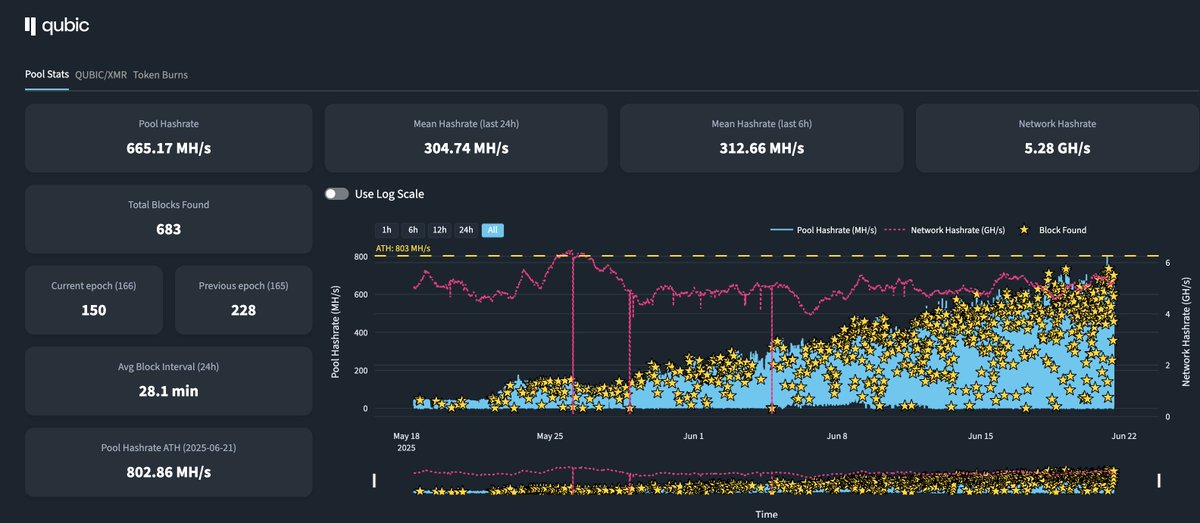This screenshot has height=523, width=1200.
Task: Open the QUBIC/XMR tab
Action: [x=101, y=75]
